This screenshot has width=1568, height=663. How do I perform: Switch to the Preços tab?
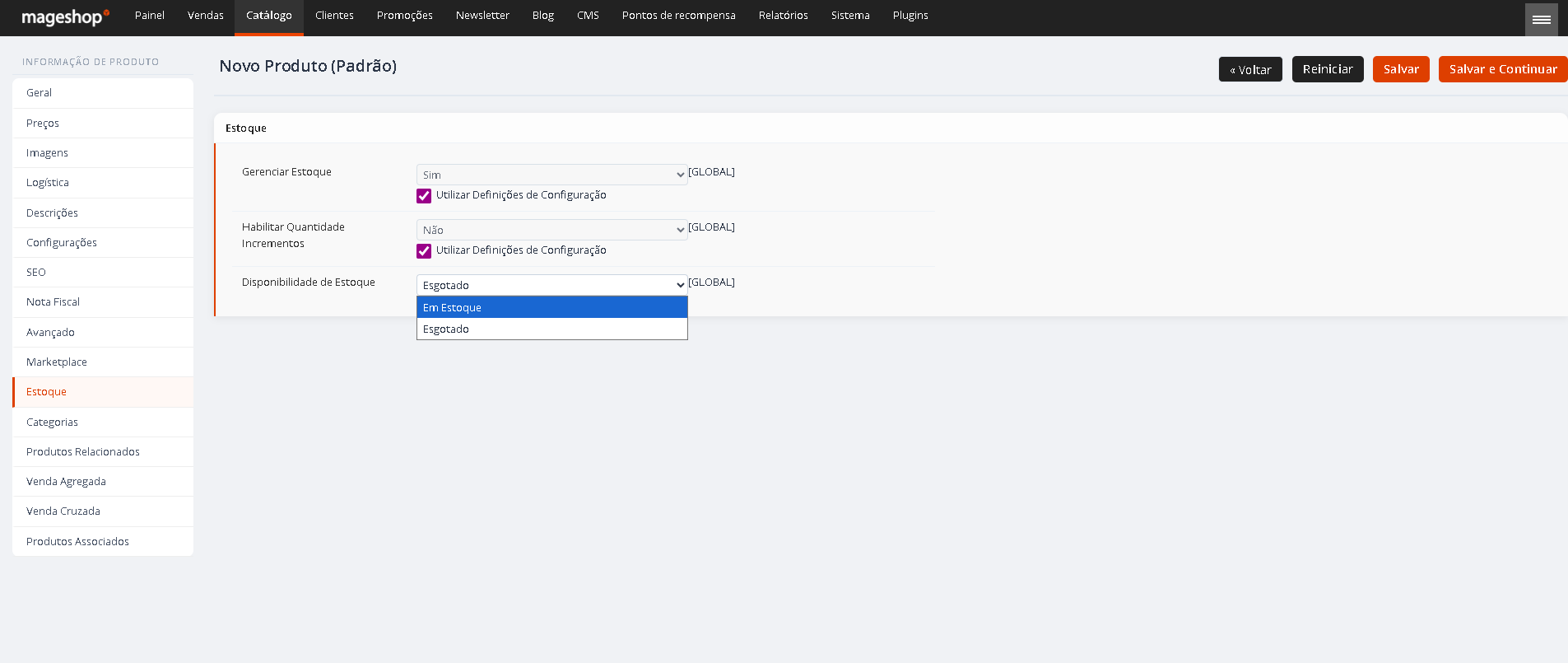pyautogui.click(x=103, y=123)
